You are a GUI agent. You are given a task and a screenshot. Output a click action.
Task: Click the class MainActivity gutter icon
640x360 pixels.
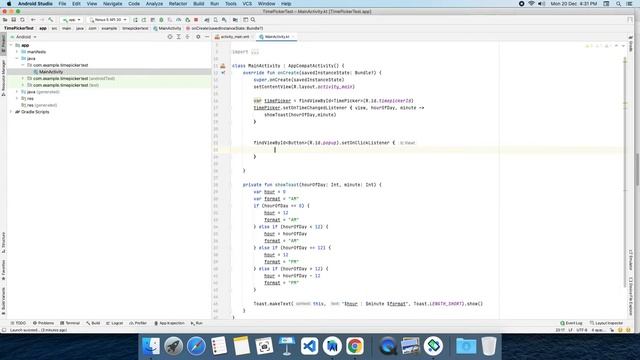(223, 66)
